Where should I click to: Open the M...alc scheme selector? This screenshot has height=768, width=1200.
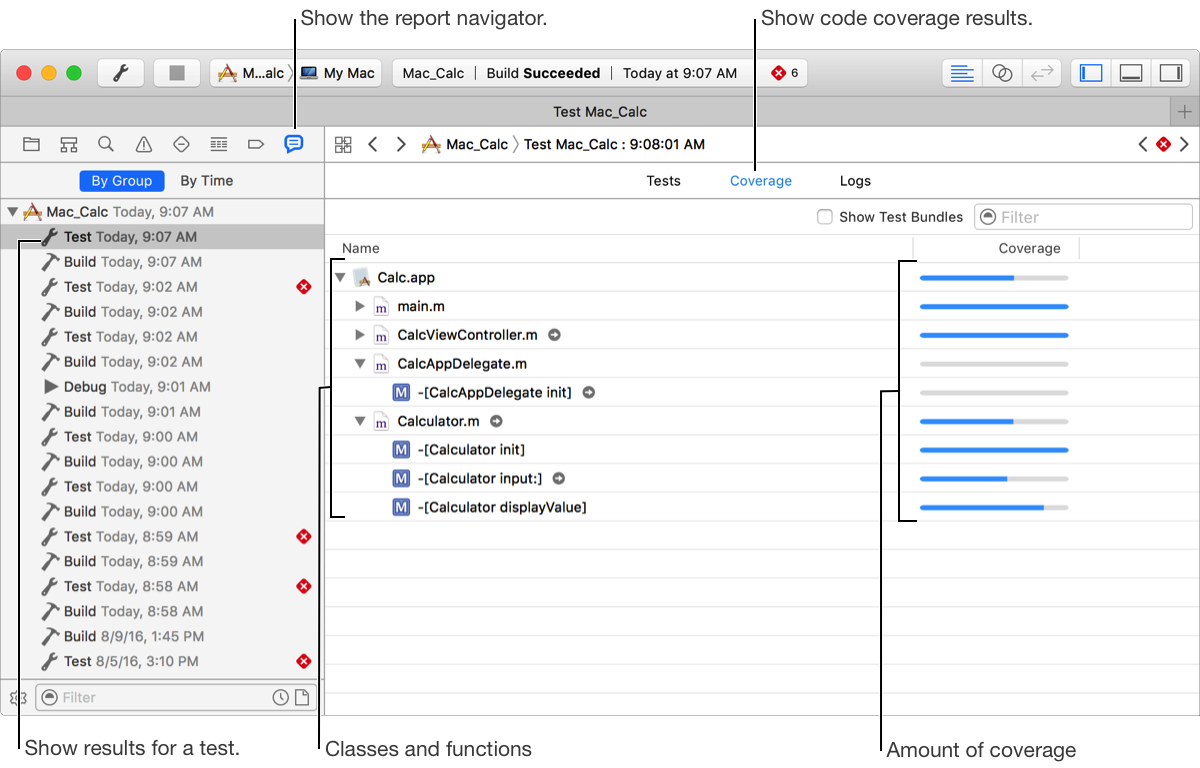click(x=251, y=73)
